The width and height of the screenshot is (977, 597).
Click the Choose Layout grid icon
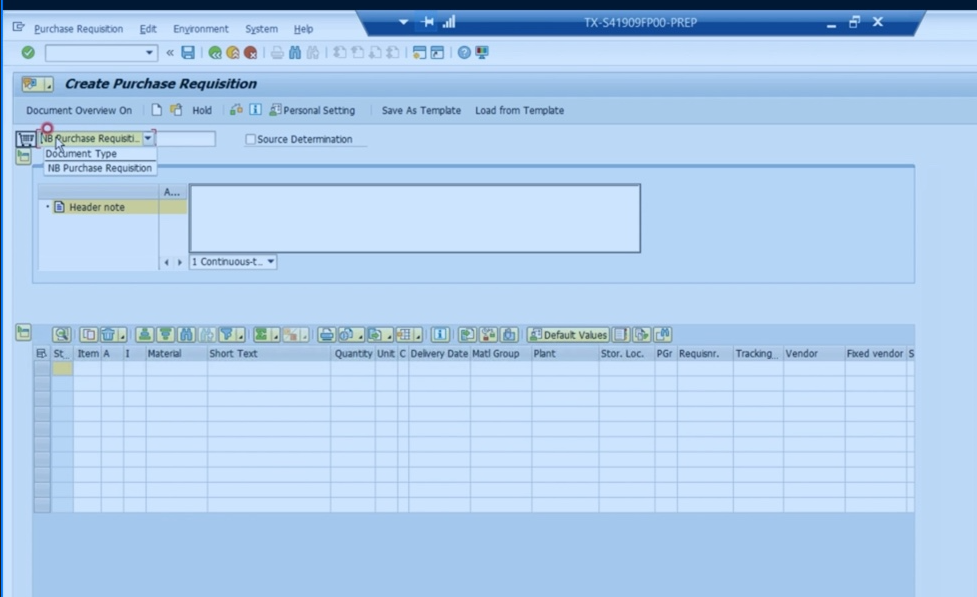pos(404,335)
